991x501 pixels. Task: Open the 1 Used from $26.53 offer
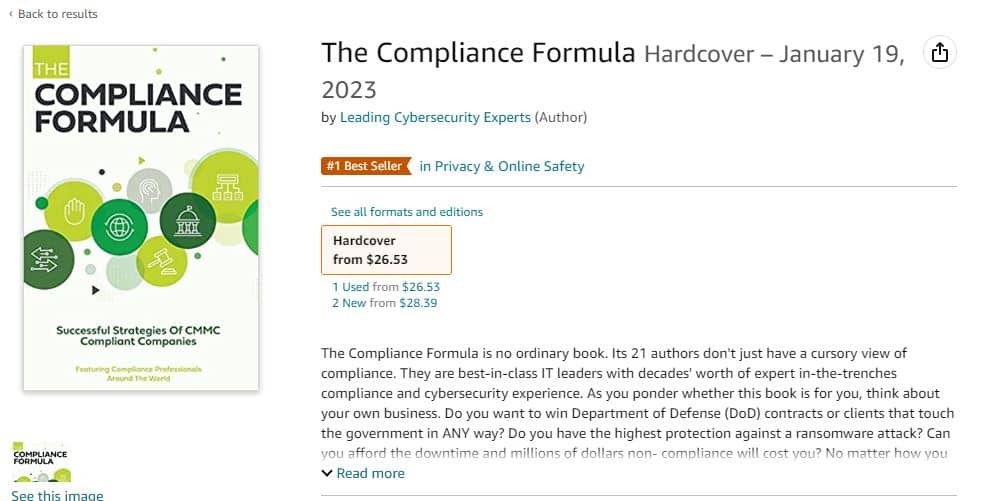click(386, 287)
